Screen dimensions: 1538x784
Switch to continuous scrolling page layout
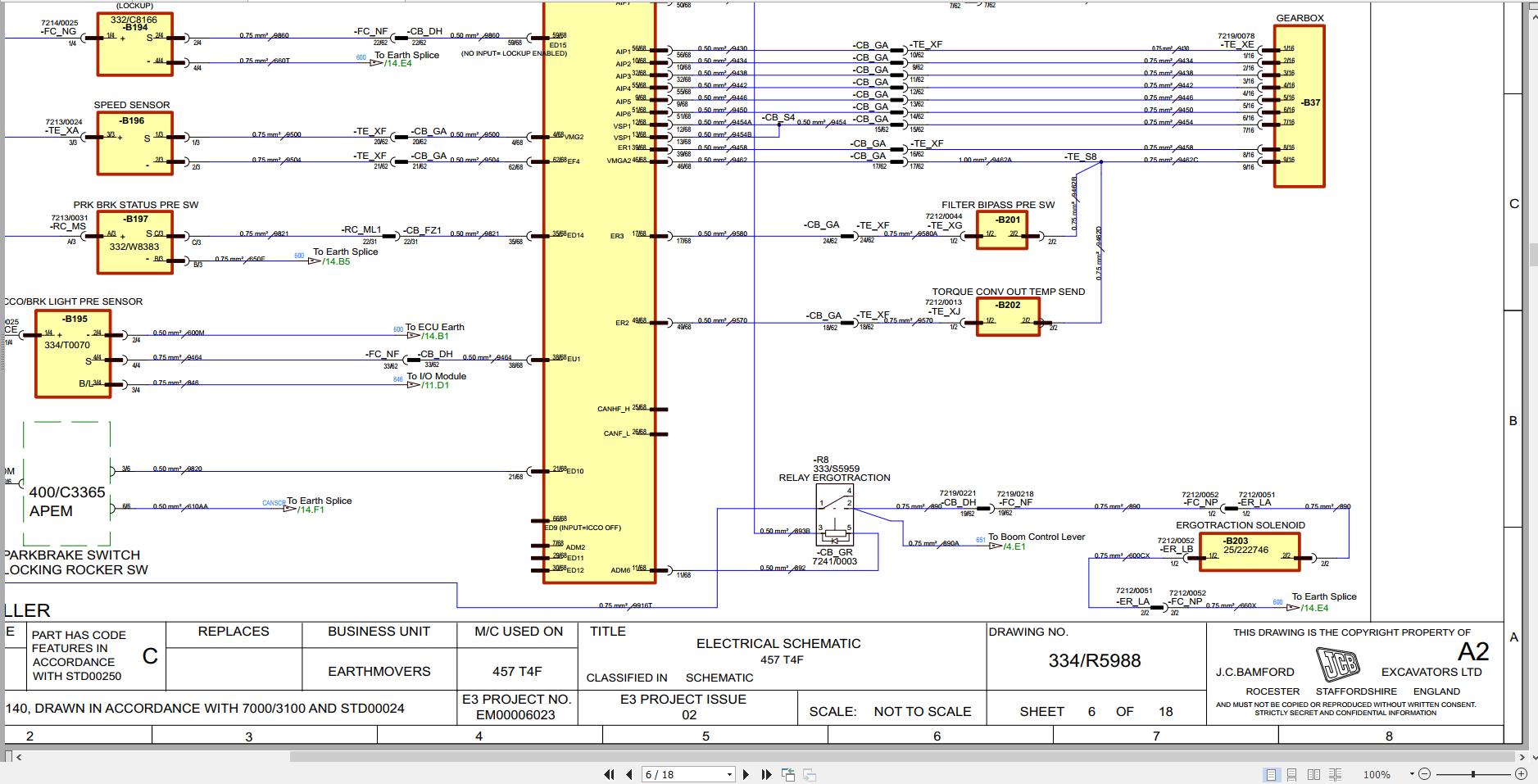click(1292, 774)
